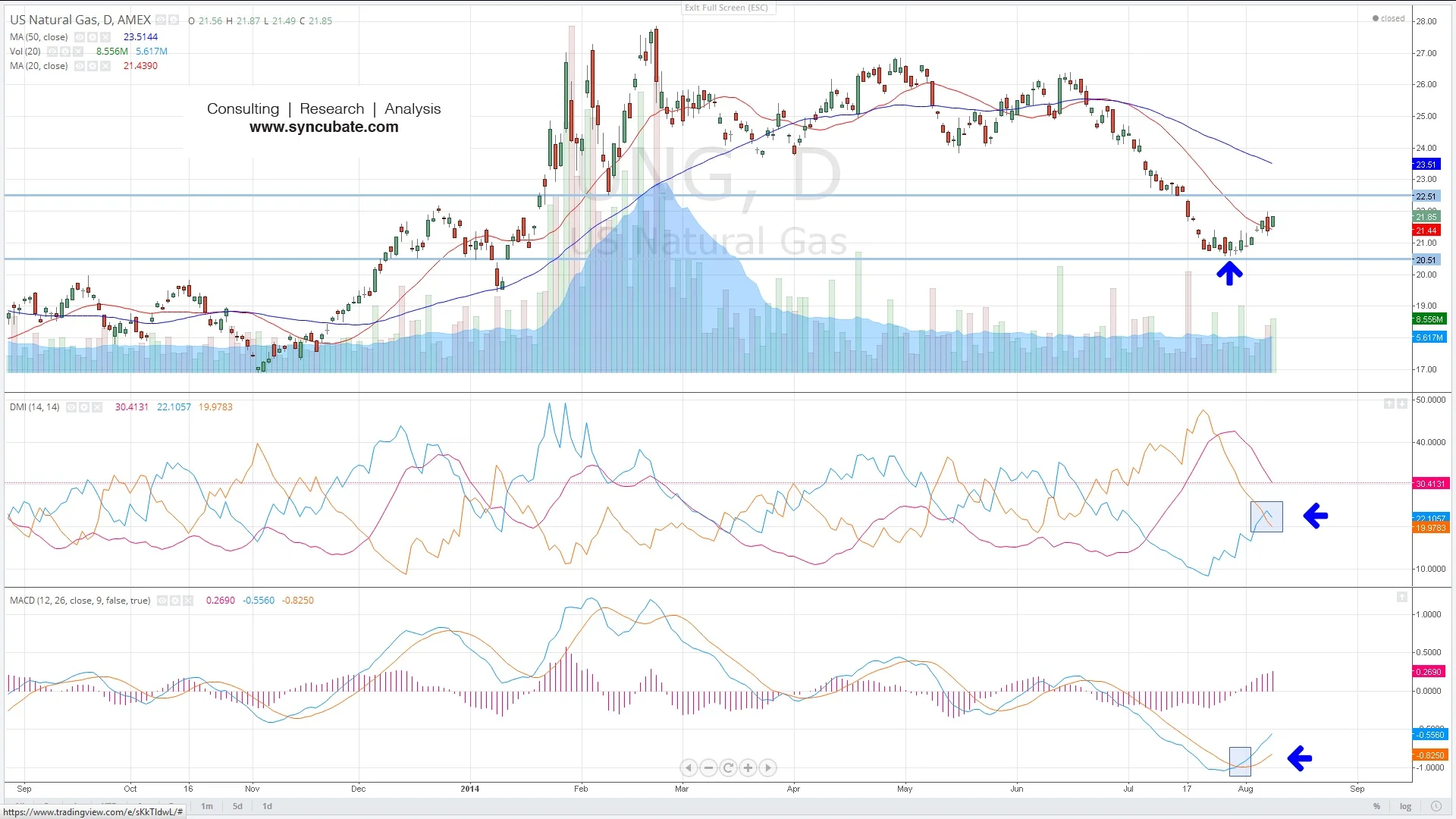This screenshot has height=819, width=1456.
Task: Click zoom in plus button on chart
Action: 748,768
